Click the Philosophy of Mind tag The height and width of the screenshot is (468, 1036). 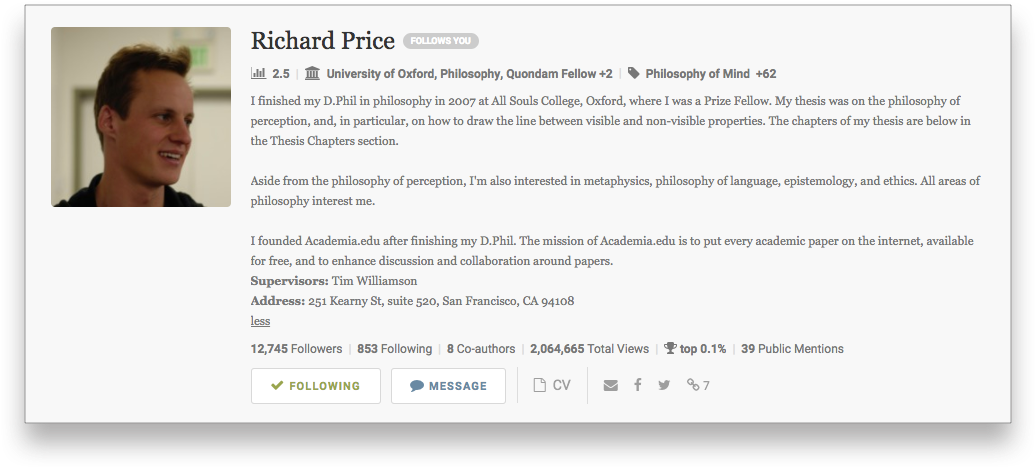698,74
